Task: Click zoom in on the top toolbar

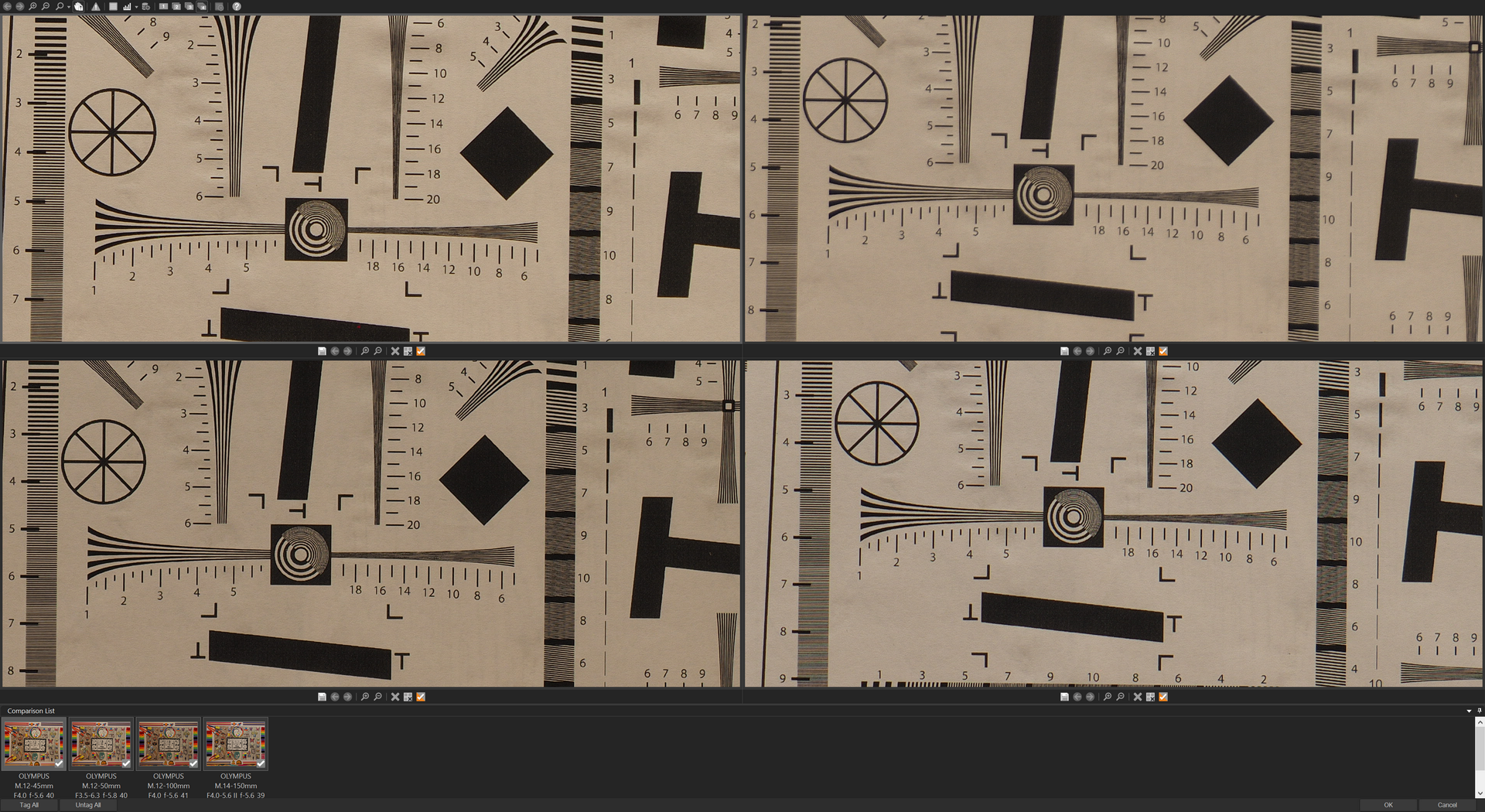Action: [x=32, y=6]
